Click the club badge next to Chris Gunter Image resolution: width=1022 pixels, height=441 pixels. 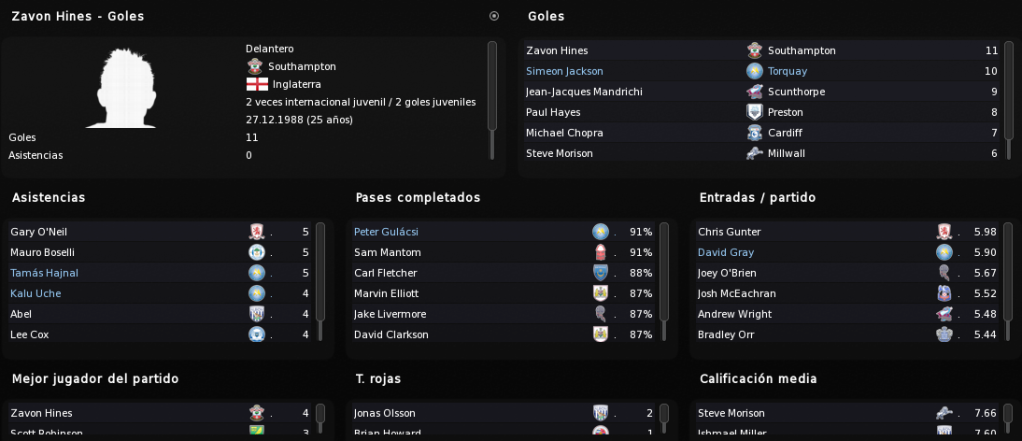point(944,232)
